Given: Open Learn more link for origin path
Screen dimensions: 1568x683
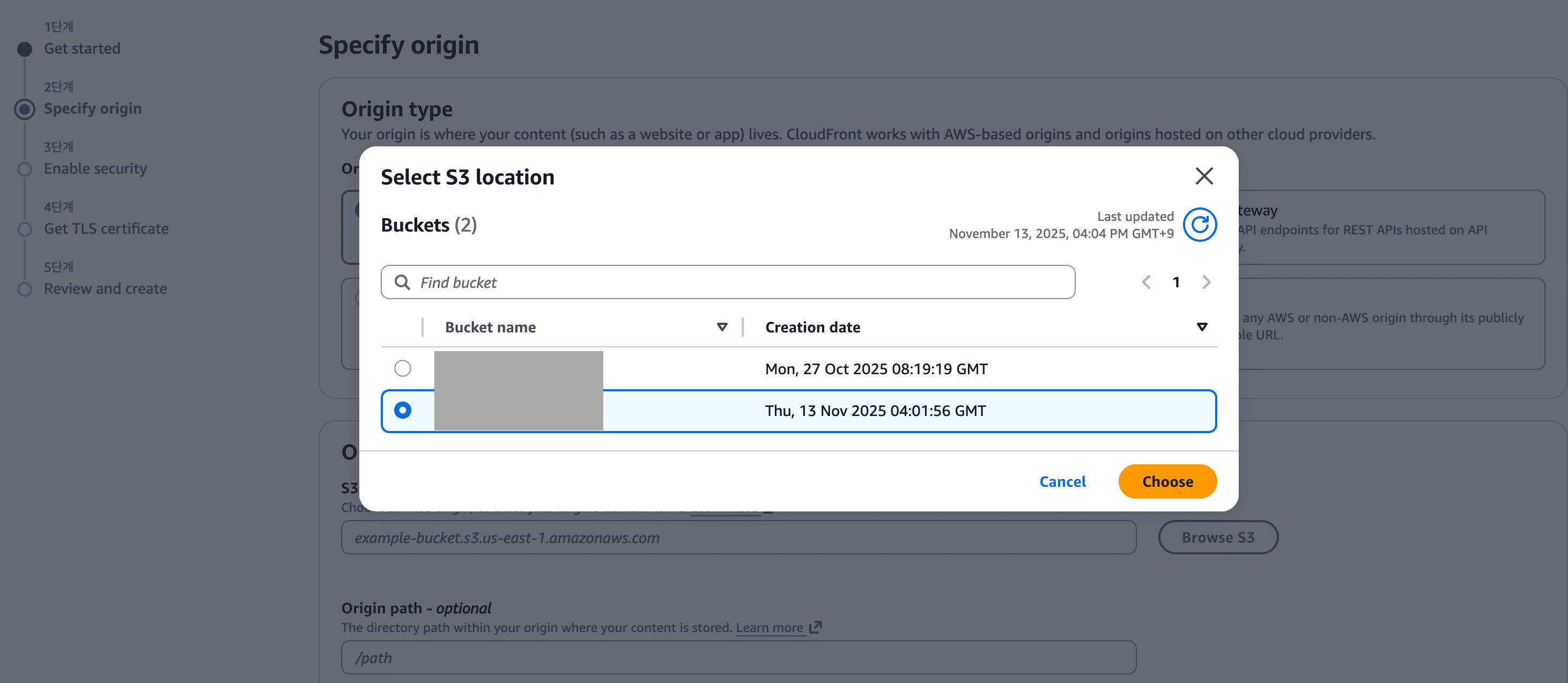Looking at the screenshot, I should 770,628.
